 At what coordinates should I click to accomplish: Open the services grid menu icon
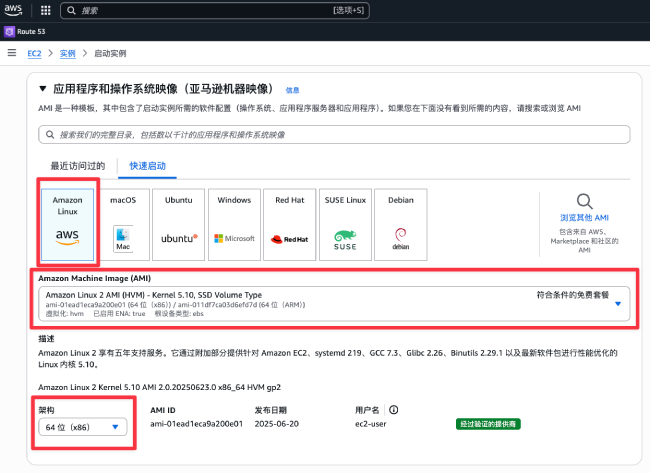(x=46, y=10)
